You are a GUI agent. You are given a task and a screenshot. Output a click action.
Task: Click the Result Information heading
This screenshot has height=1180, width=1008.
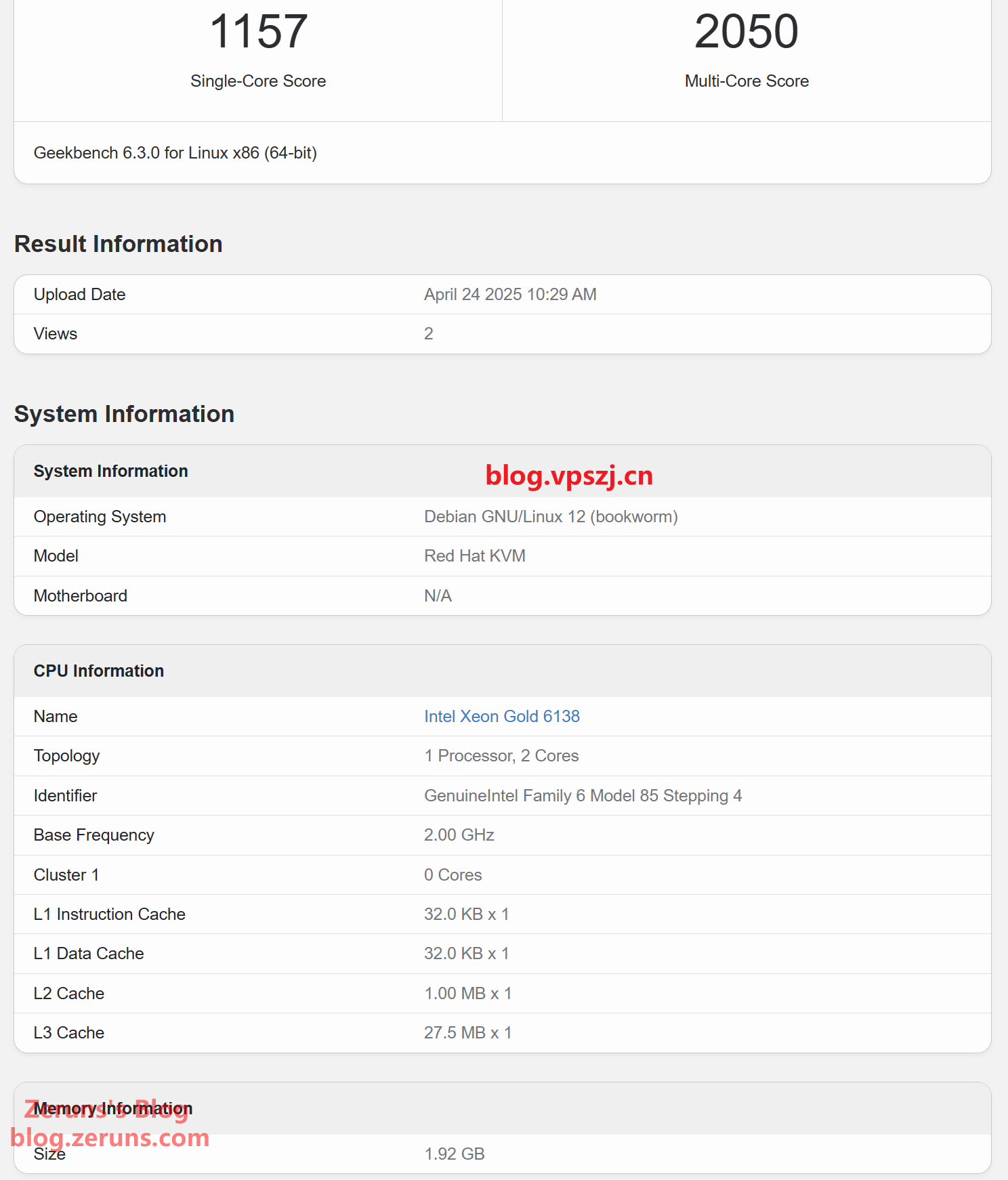point(119,244)
